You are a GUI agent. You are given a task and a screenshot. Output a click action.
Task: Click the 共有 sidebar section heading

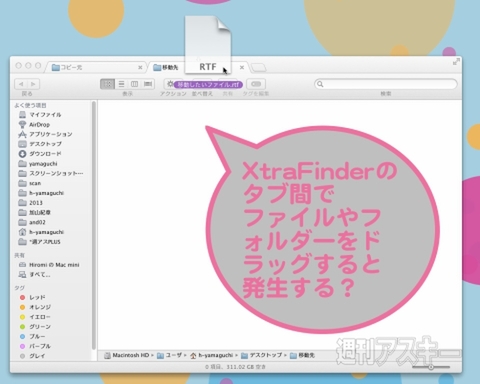[19, 255]
